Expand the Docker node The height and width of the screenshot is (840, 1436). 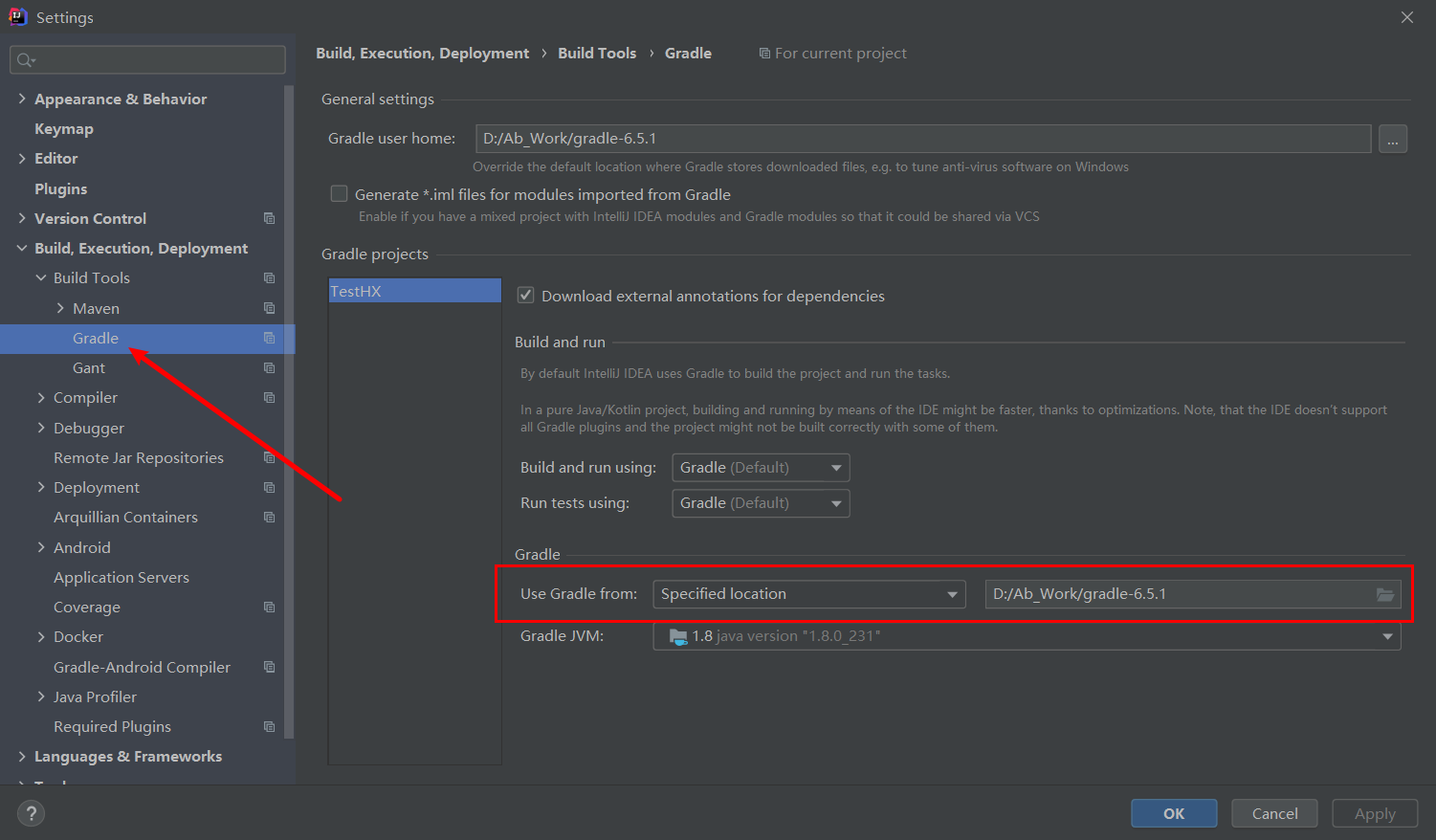[41, 636]
